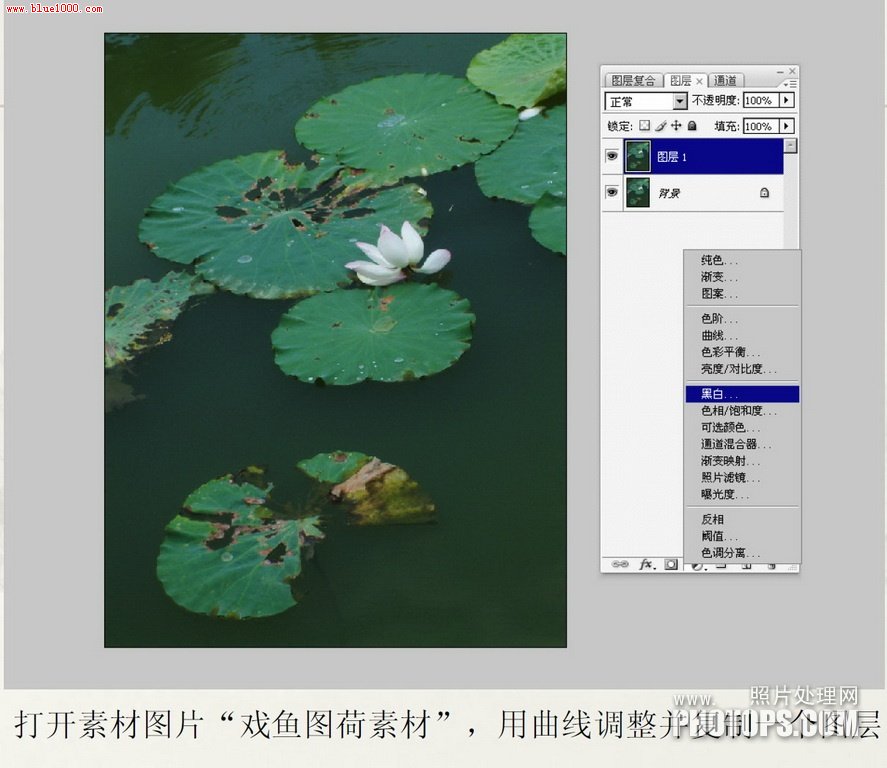
Task: Click the 填充 100% value field
Action: click(761, 126)
